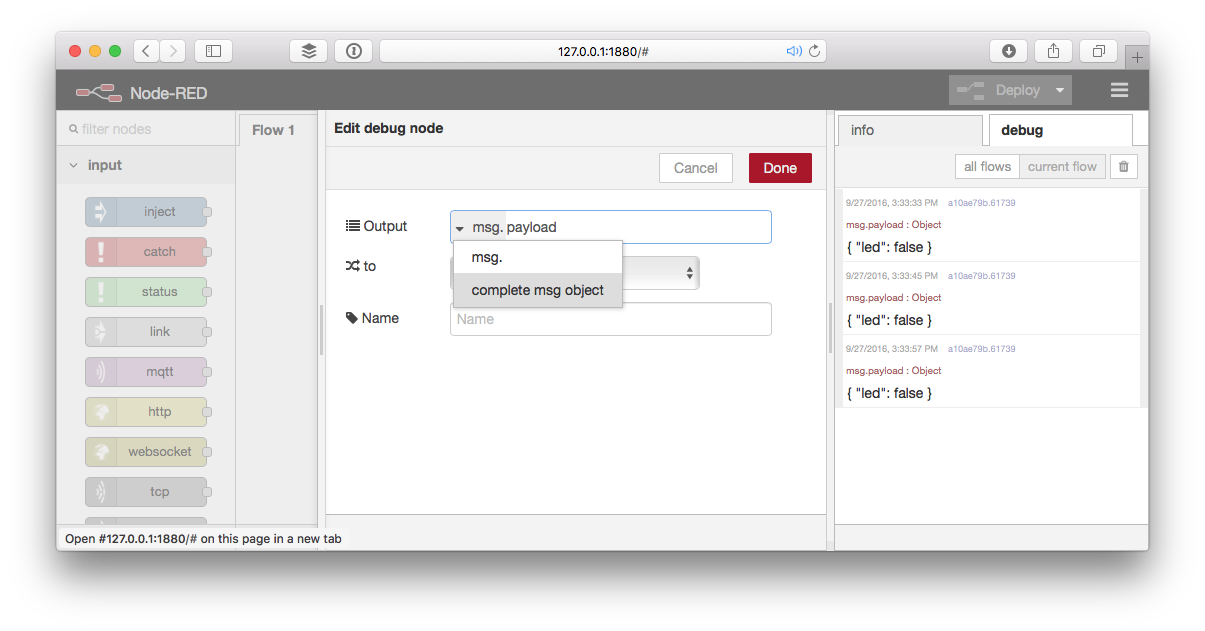Select the tcp node in the palette
Image resolution: width=1205 pixels, height=631 pixels.
146,492
